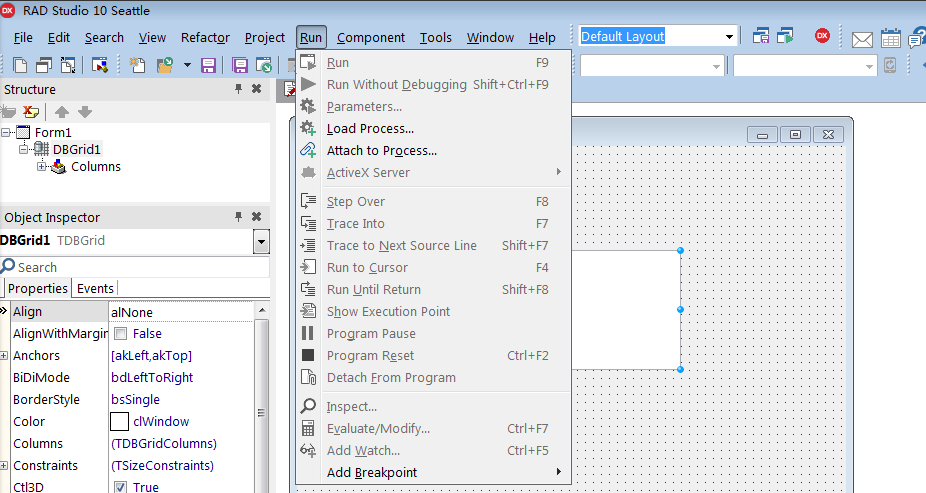Screen dimensions: 926x493
Task: Click Move Down arrow in Structure panel
Action: [x=85, y=112]
